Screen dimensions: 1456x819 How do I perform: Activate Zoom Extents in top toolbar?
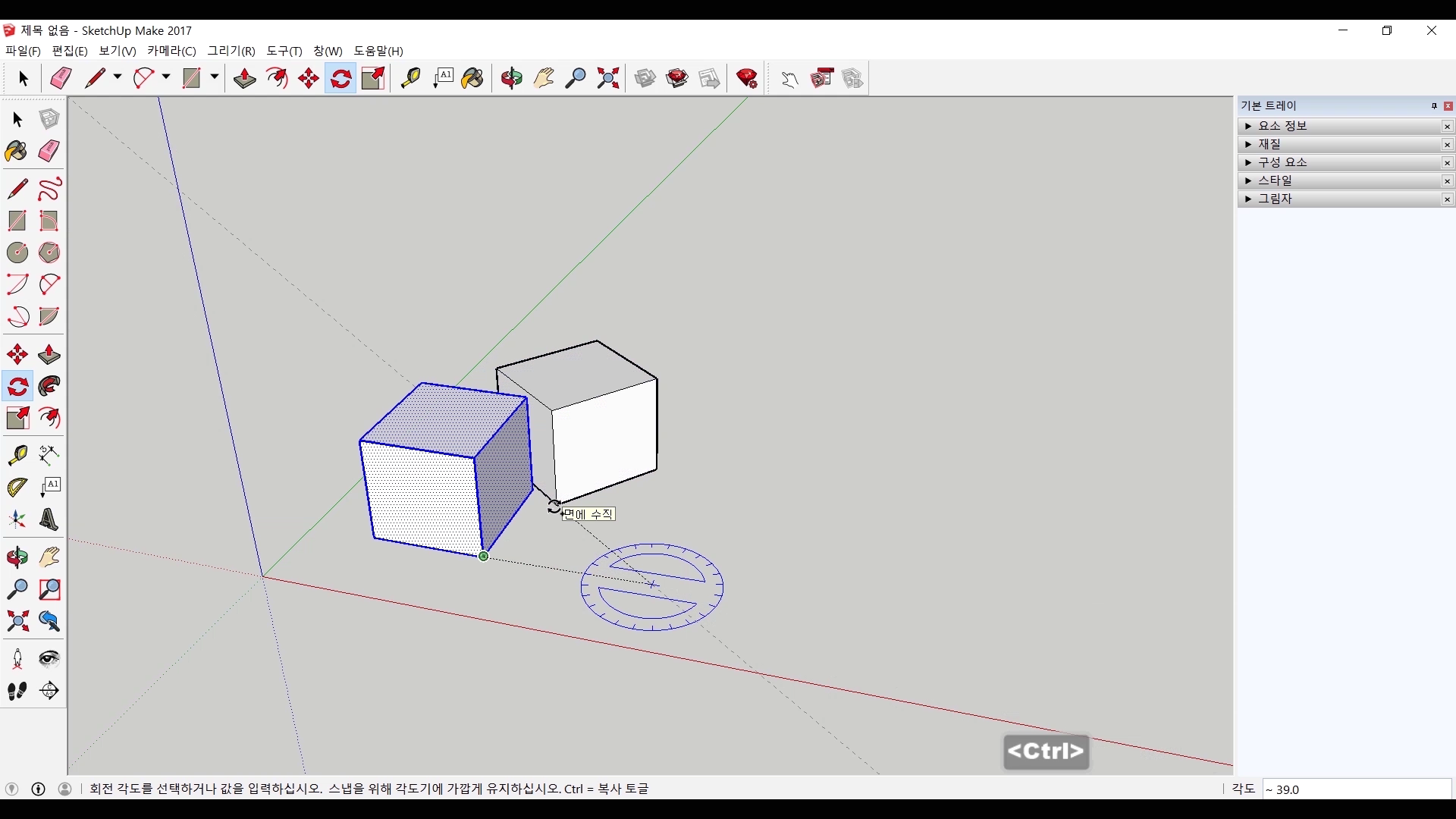(x=608, y=78)
